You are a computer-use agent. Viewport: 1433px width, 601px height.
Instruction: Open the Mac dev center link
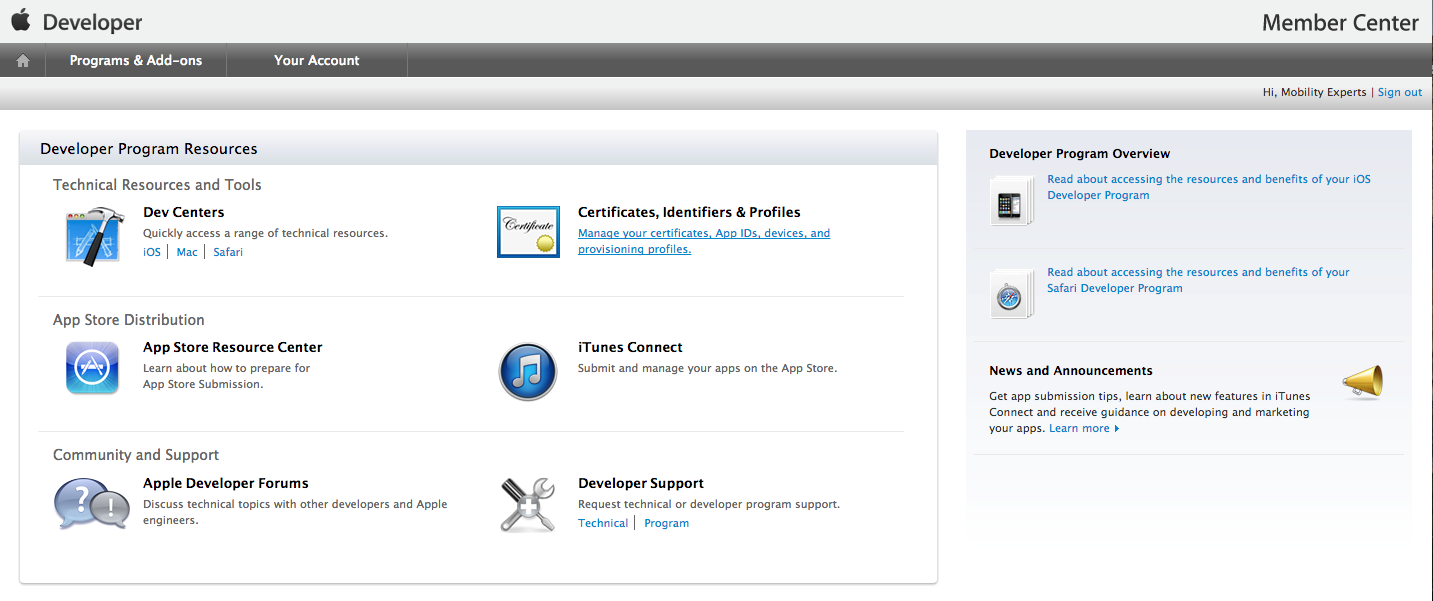pos(187,252)
